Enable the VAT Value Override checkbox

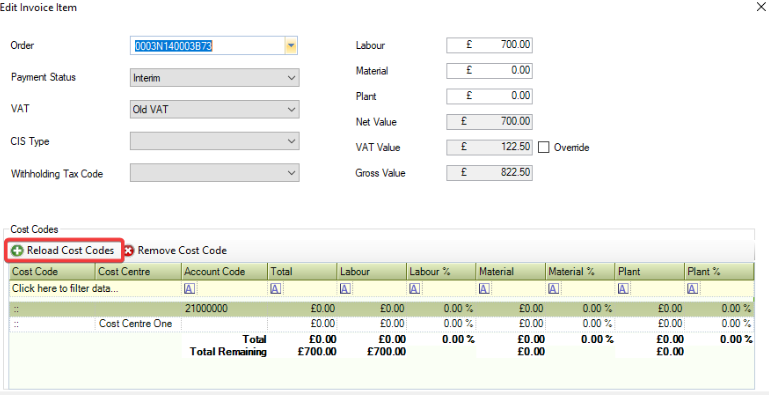click(x=543, y=147)
